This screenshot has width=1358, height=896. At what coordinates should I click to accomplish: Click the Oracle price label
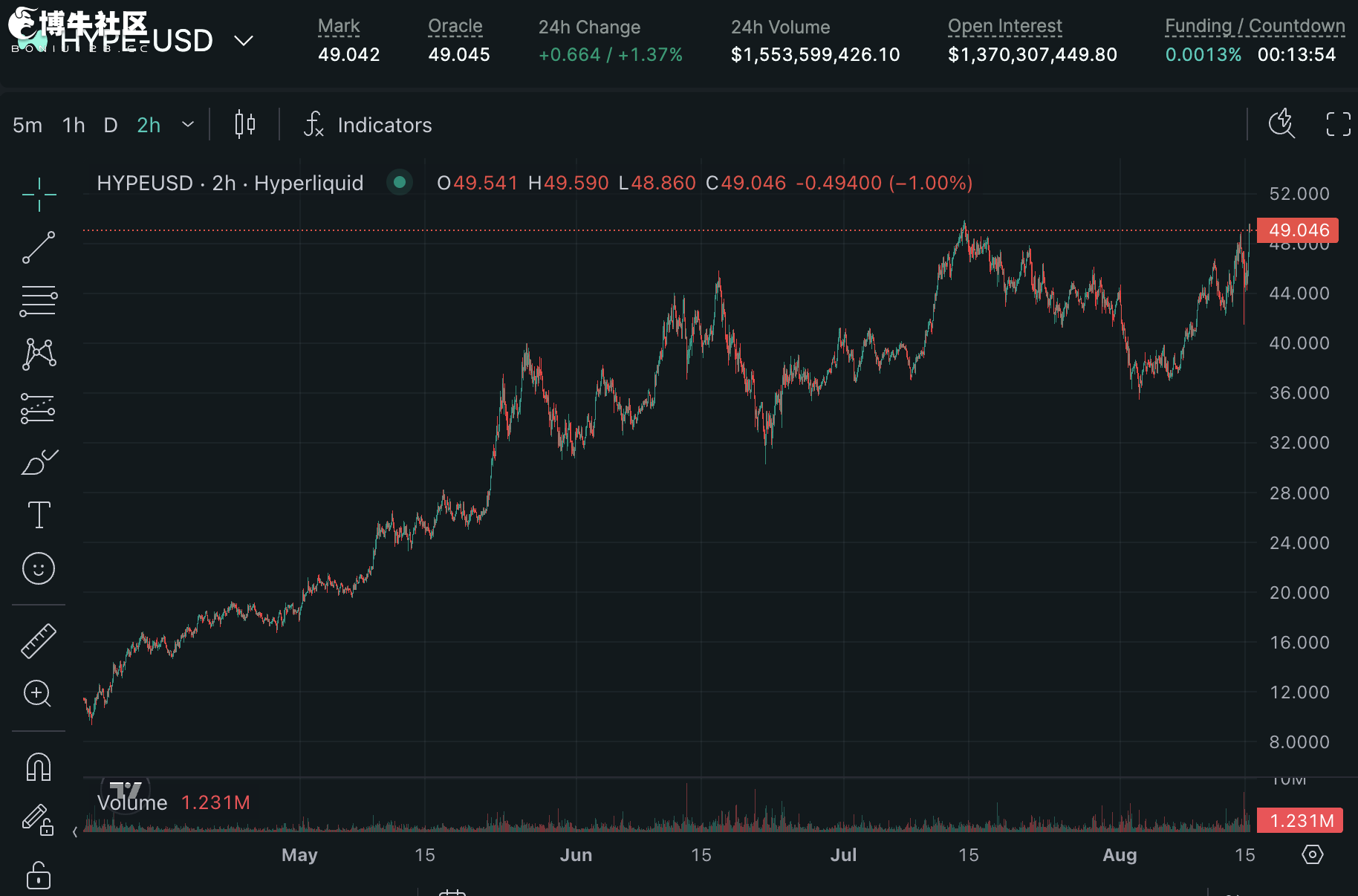point(455,26)
